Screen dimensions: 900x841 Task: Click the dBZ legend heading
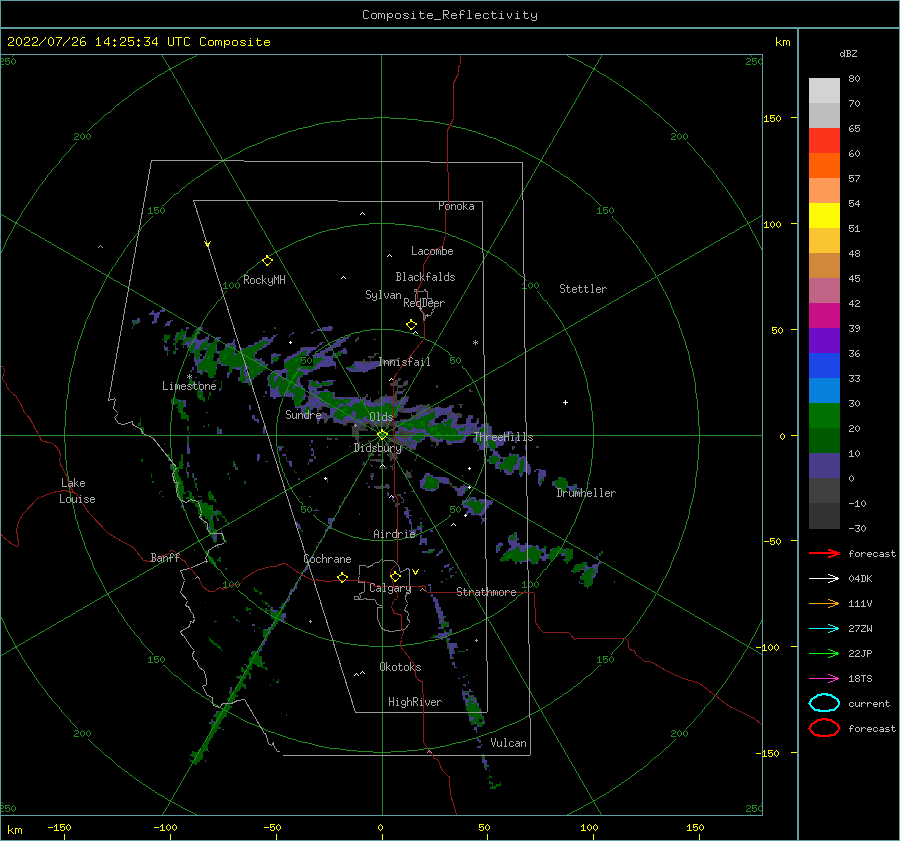(x=848, y=54)
